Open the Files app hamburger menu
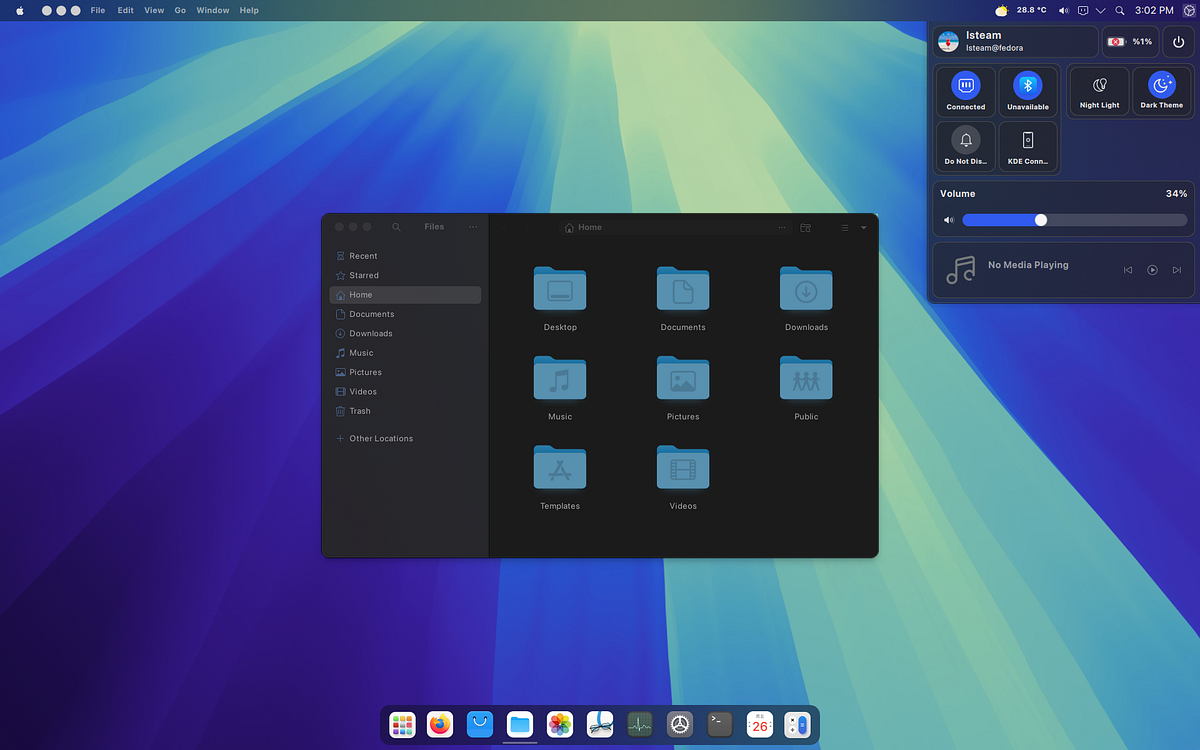 pyautogui.click(x=472, y=226)
